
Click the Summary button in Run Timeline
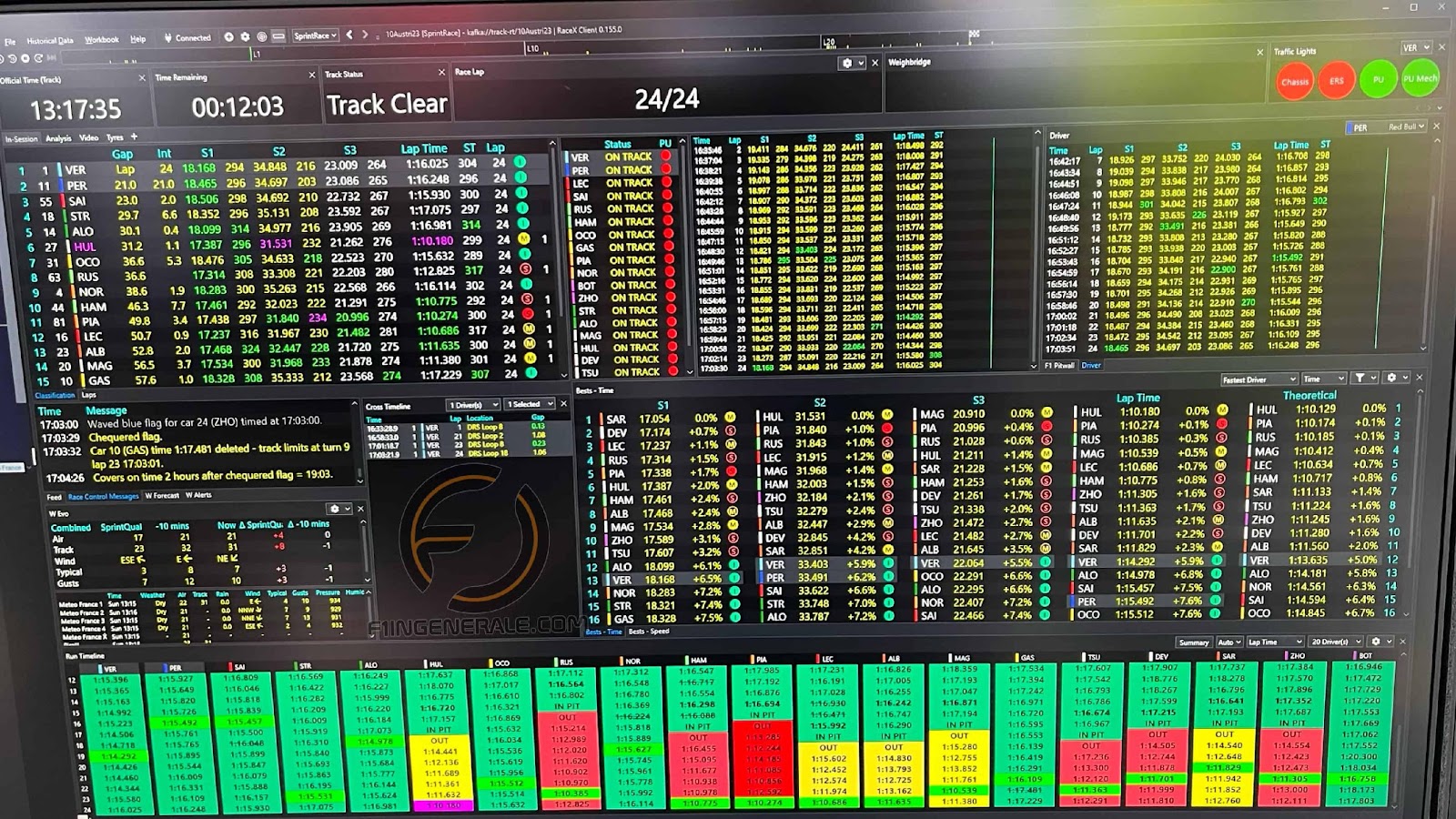1193,642
